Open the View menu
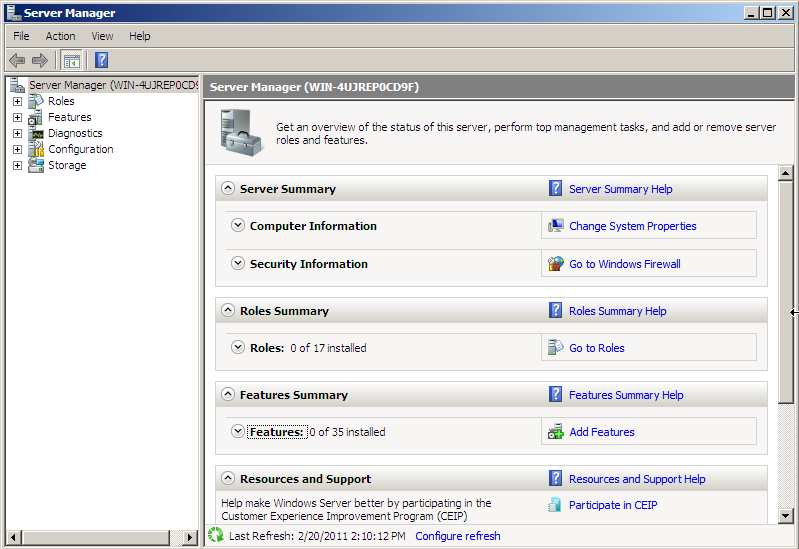Image resolution: width=799 pixels, height=549 pixels. click(102, 36)
